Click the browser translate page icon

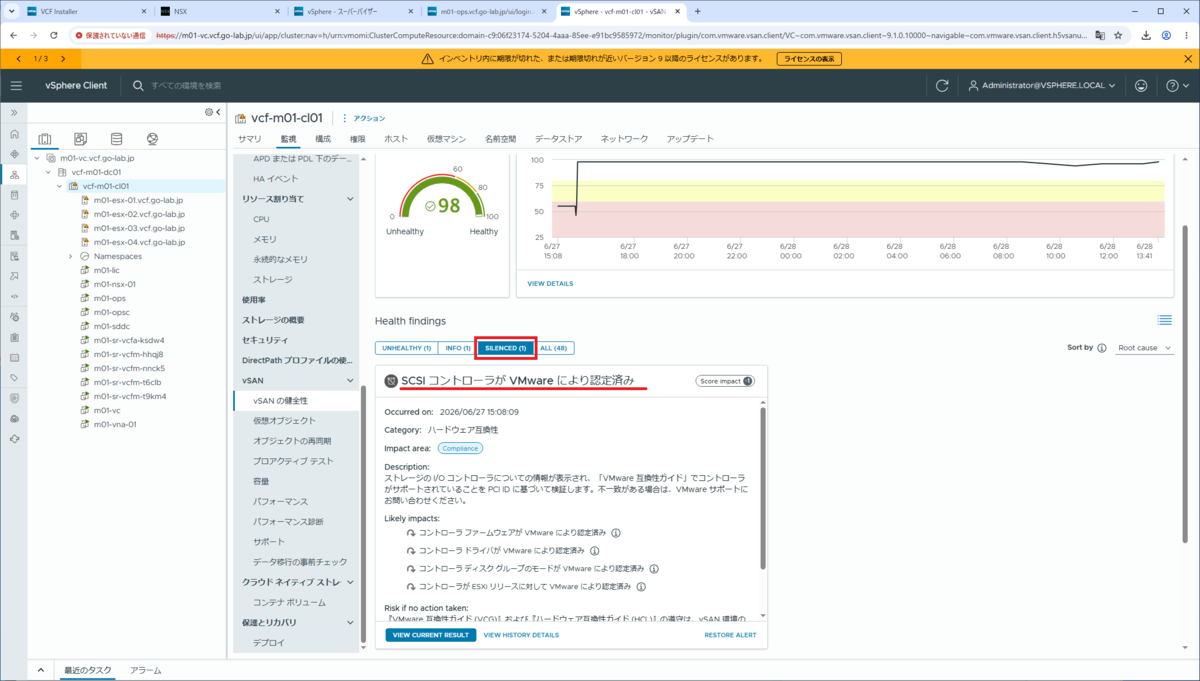click(x=1100, y=35)
